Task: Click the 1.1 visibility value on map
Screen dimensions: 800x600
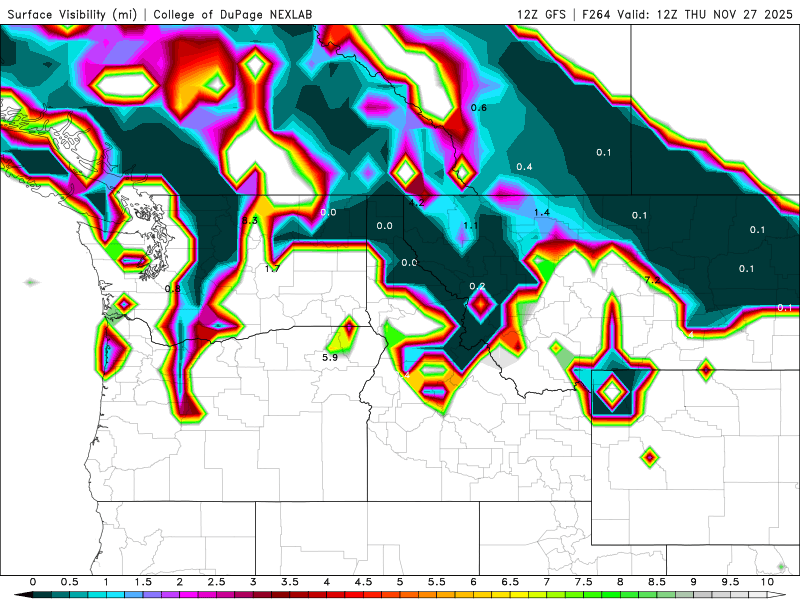Action: (x=470, y=226)
